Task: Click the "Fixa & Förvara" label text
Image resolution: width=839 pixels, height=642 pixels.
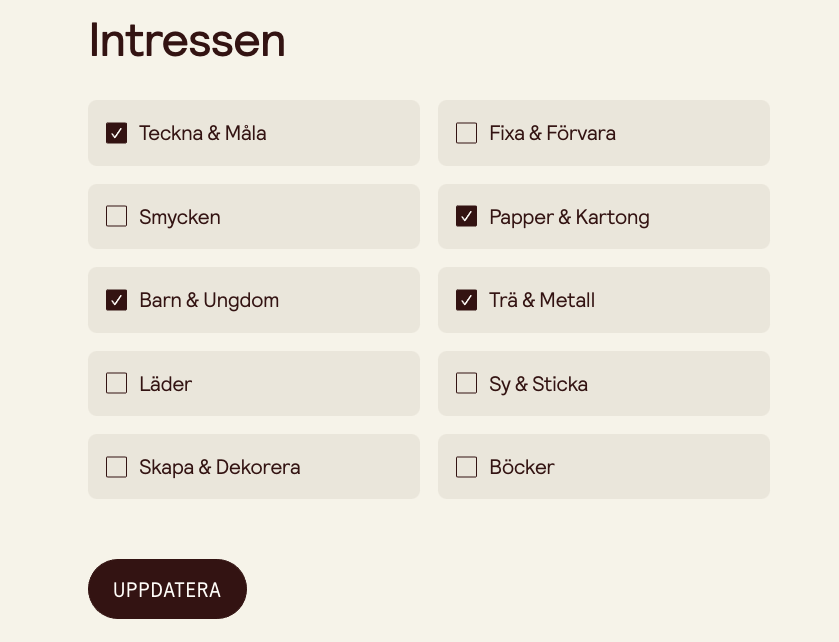Action: tap(552, 133)
